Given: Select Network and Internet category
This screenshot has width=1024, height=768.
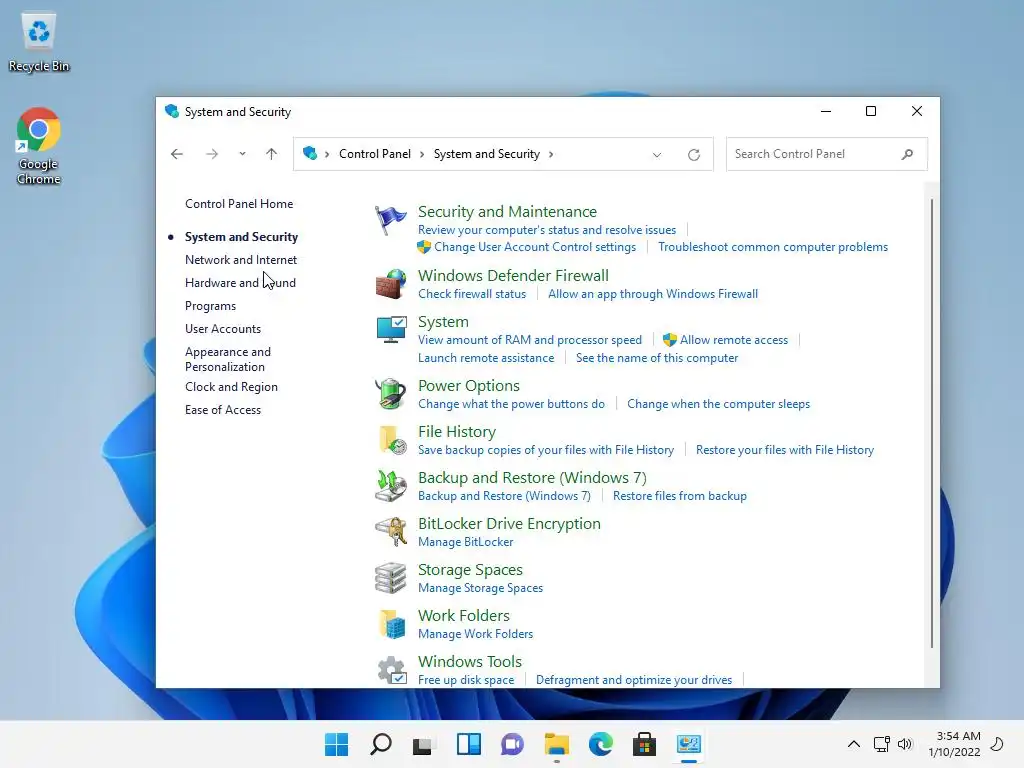Looking at the screenshot, I should coord(241,260).
